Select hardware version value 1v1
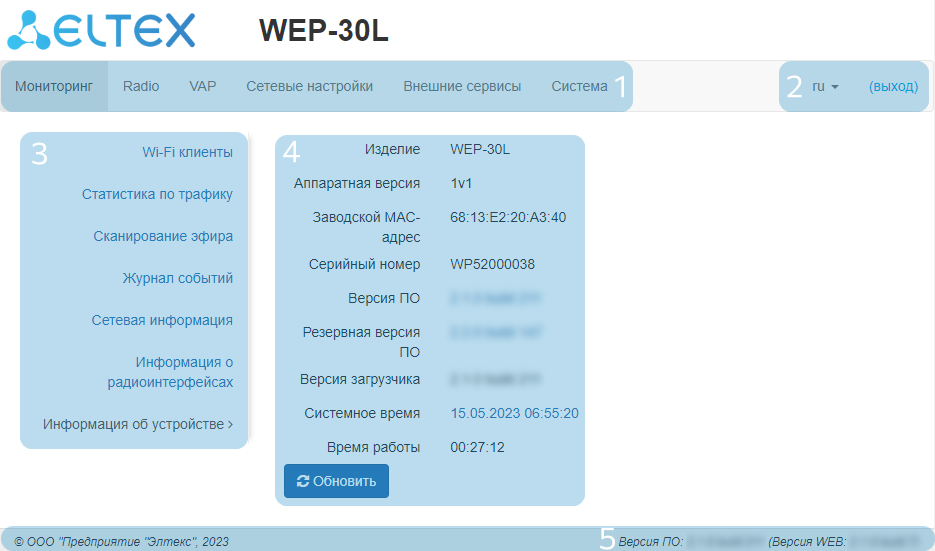Image resolution: width=935 pixels, height=551 pixels. point(461,183)
